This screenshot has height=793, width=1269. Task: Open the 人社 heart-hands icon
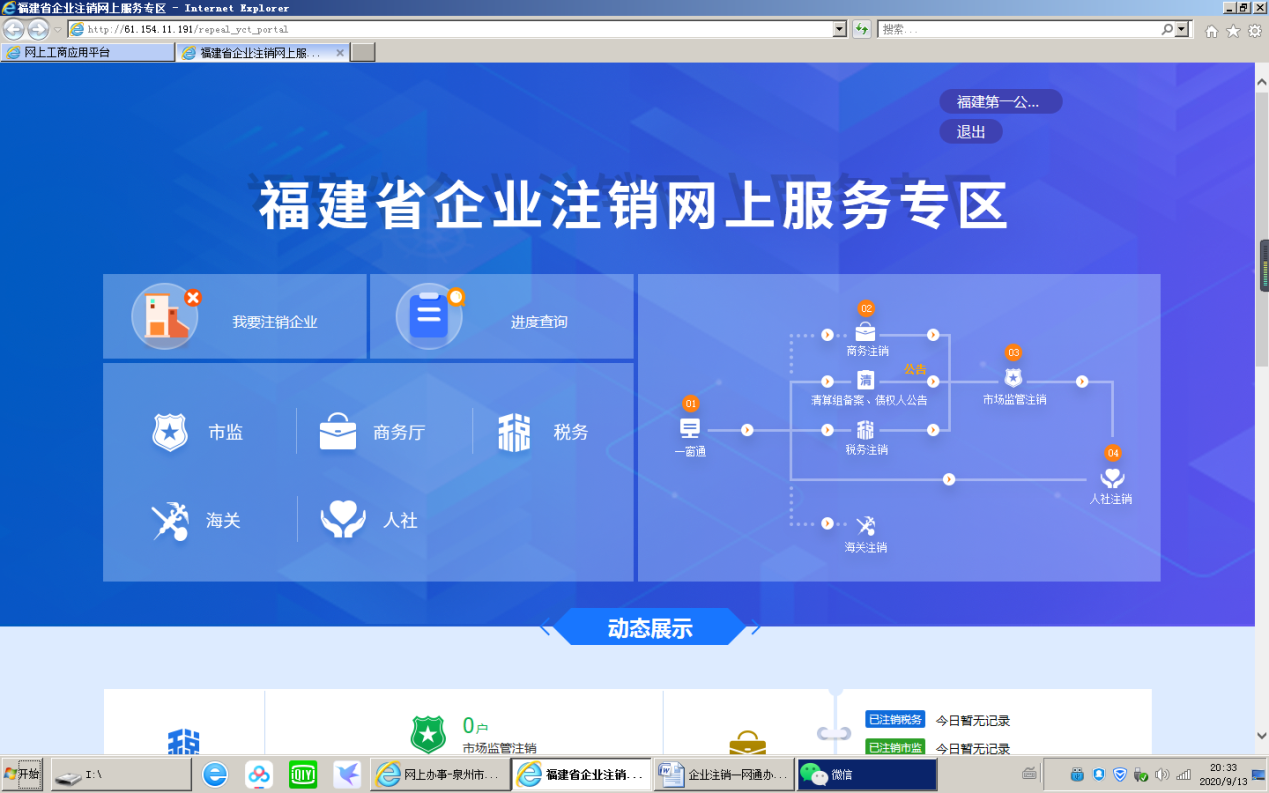pos(343,521)
